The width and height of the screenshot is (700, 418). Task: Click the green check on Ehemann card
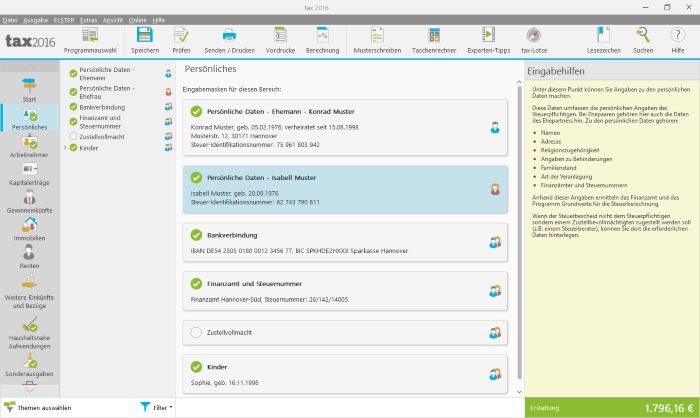point(196,111)
